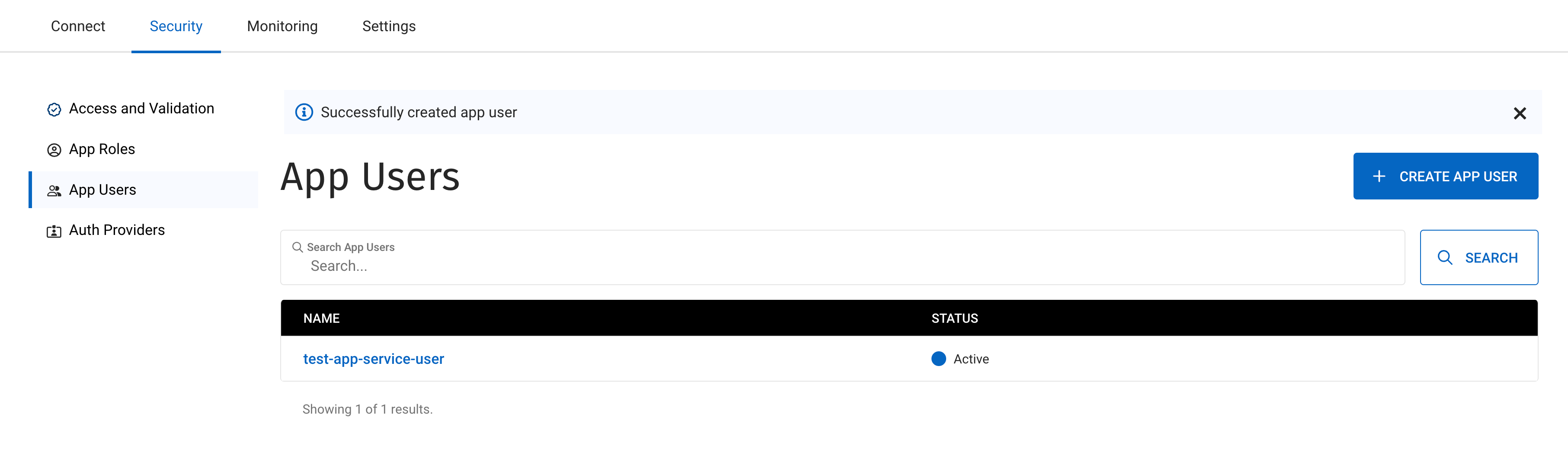Click the search glass icon above the Search field
The width and height of the screenshot is (1568, 469).
[298, 247]
